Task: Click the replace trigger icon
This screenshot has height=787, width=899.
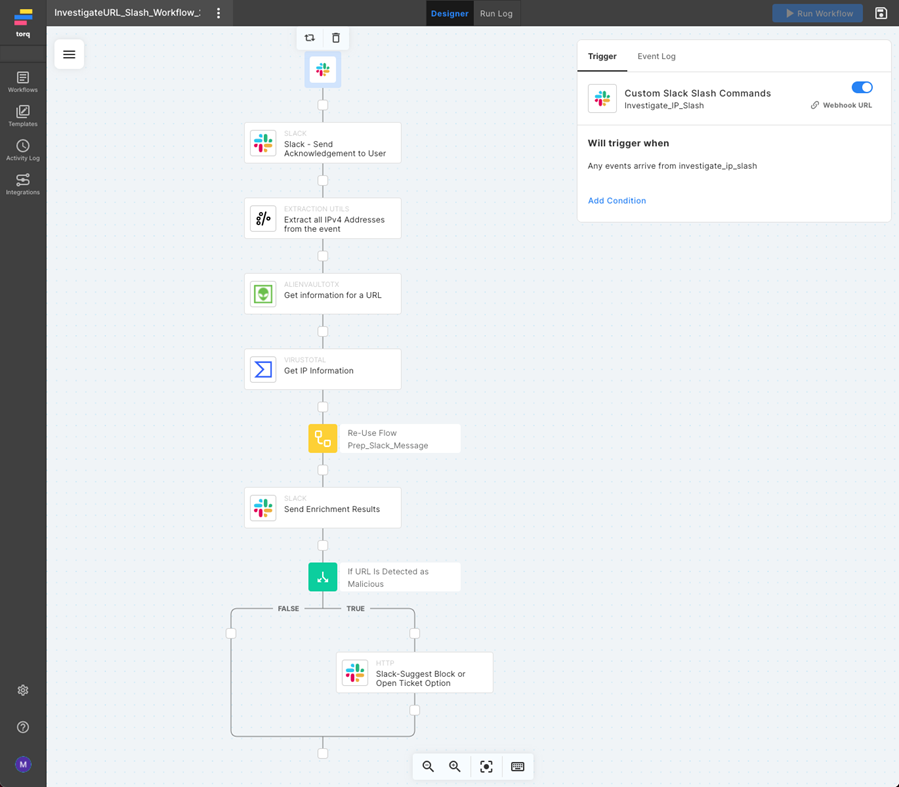Action: click(x=310, y=38)
